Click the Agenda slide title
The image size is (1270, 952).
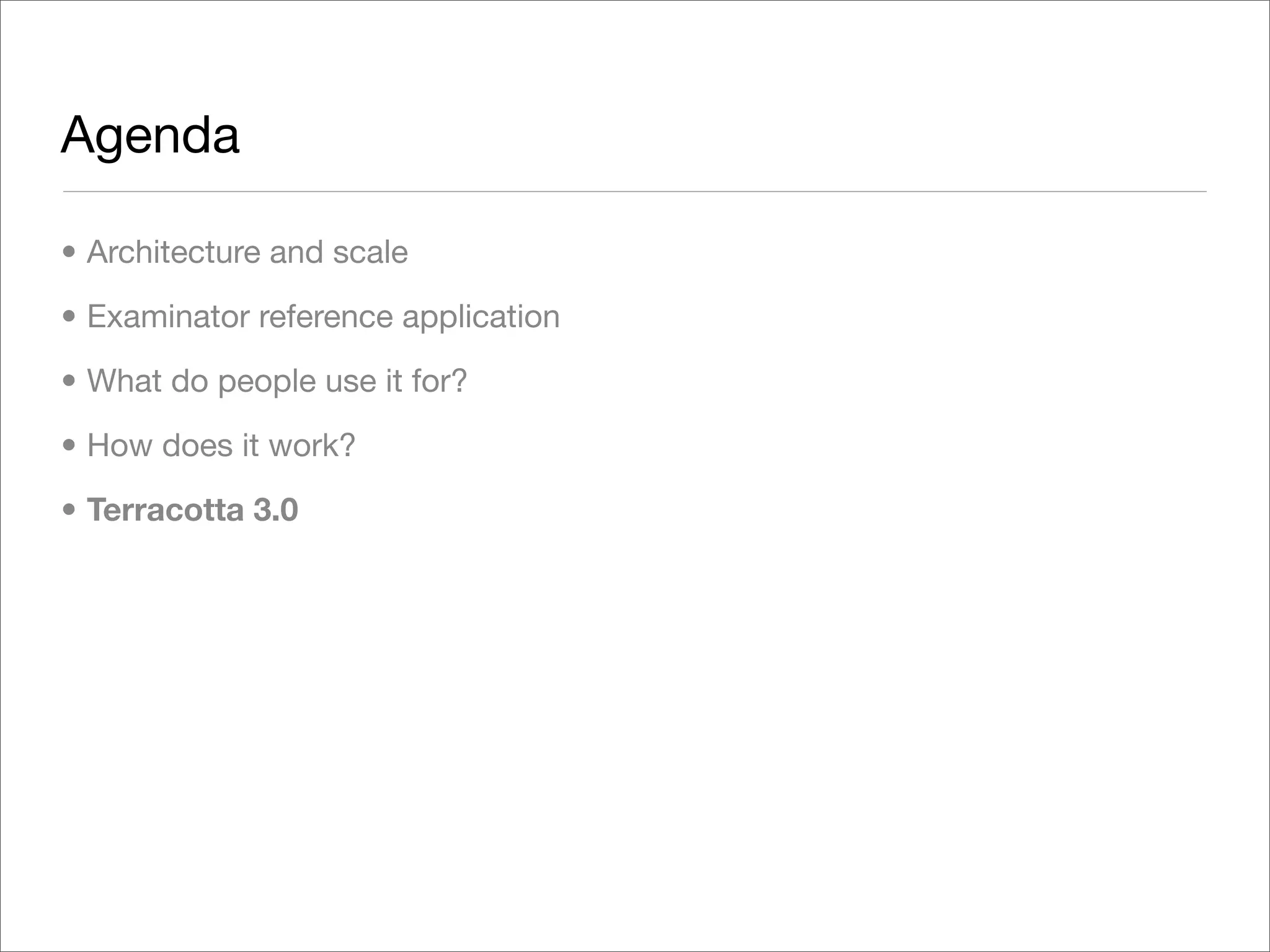[150, 135]
